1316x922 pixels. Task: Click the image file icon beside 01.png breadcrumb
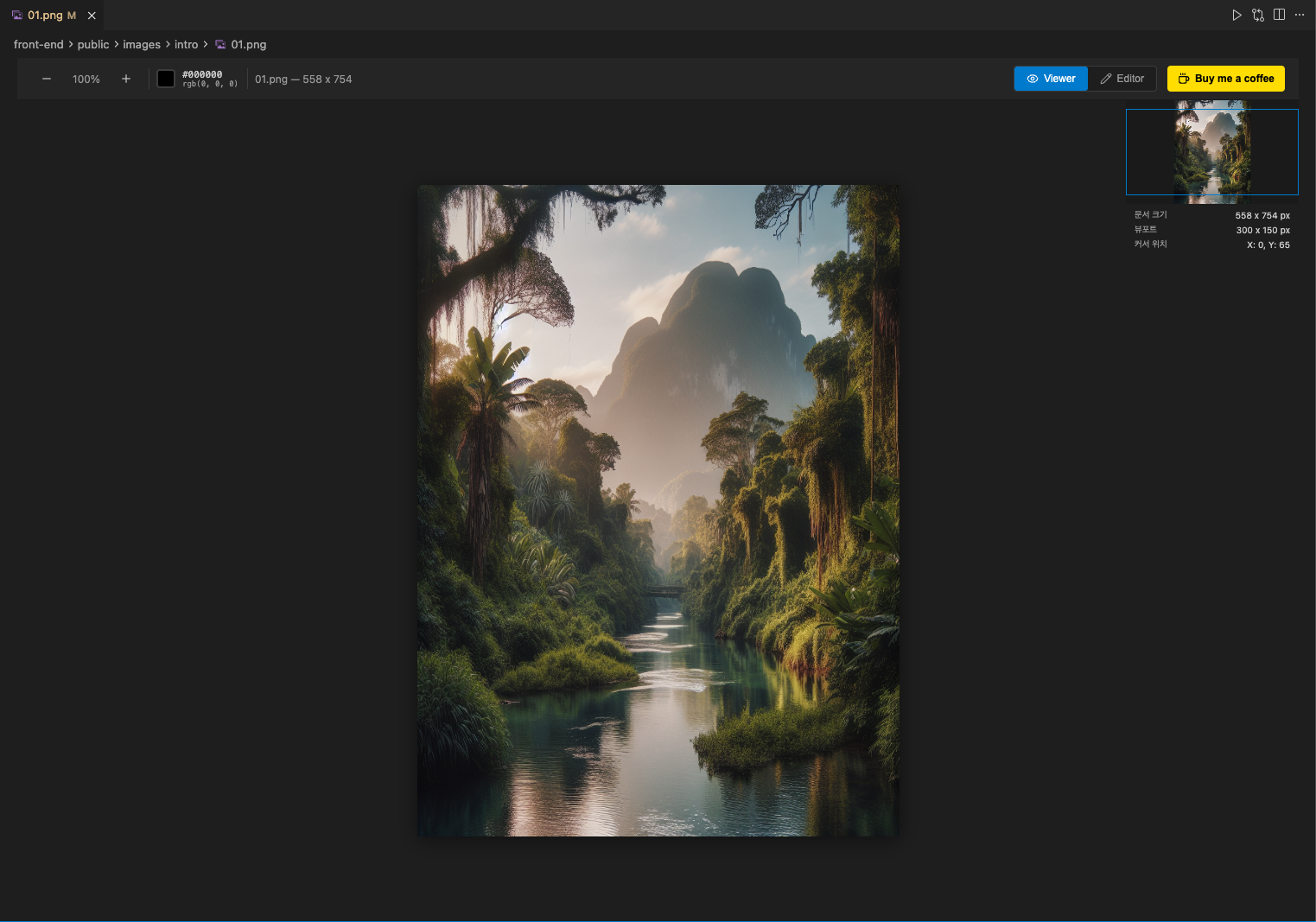[220, 44]
